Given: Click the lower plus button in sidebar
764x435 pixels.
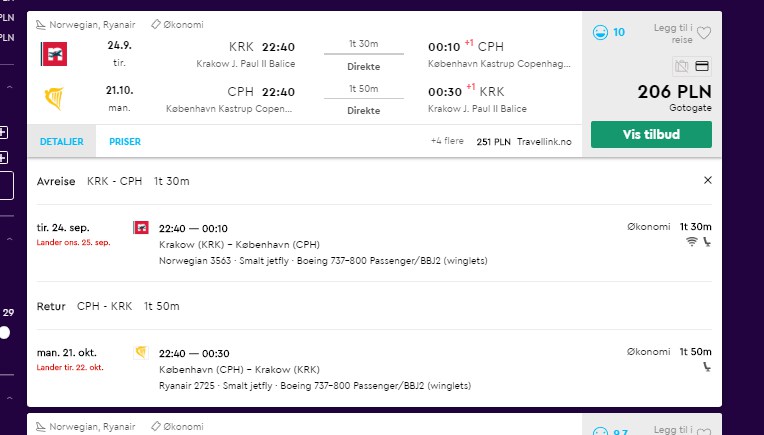Looking at the screenshot, I should 3,158.
